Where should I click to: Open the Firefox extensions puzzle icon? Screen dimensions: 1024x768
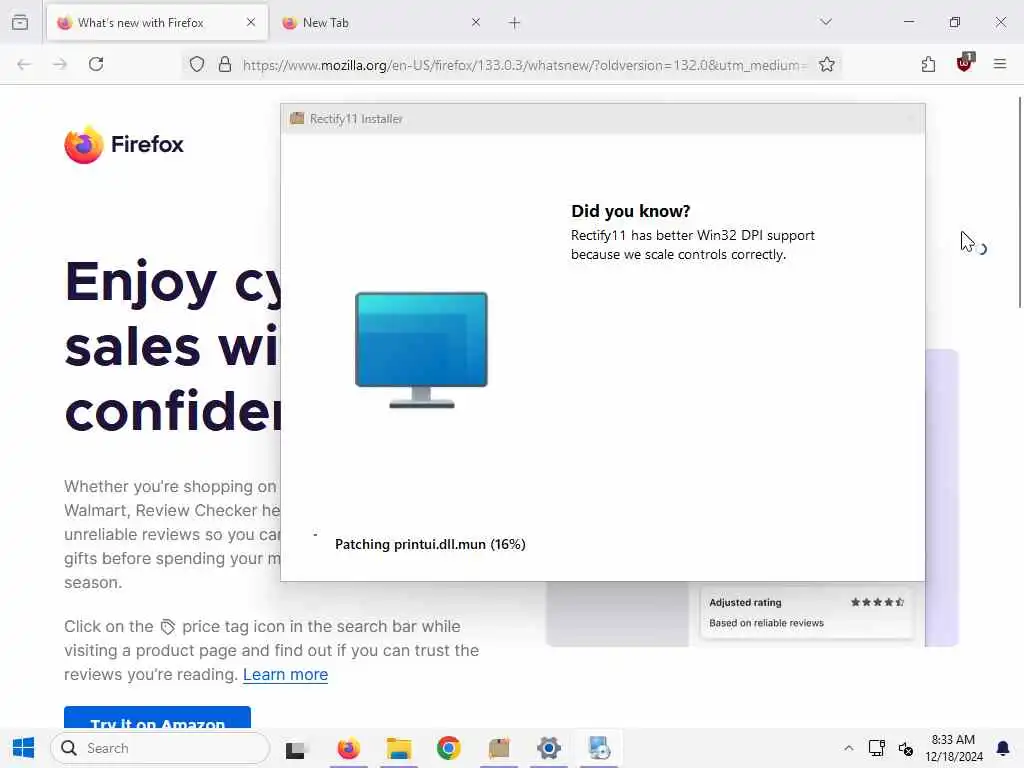point(928,64)
